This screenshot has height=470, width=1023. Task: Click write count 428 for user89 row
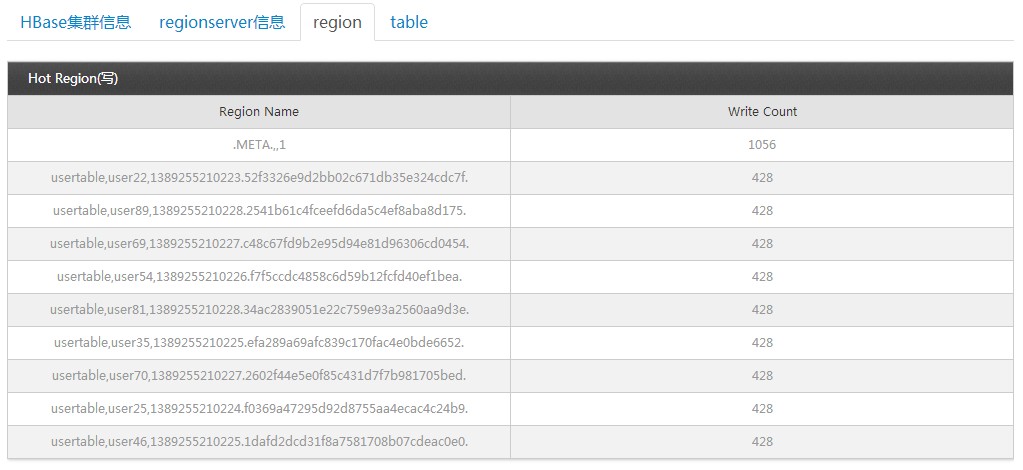(762, 211)
